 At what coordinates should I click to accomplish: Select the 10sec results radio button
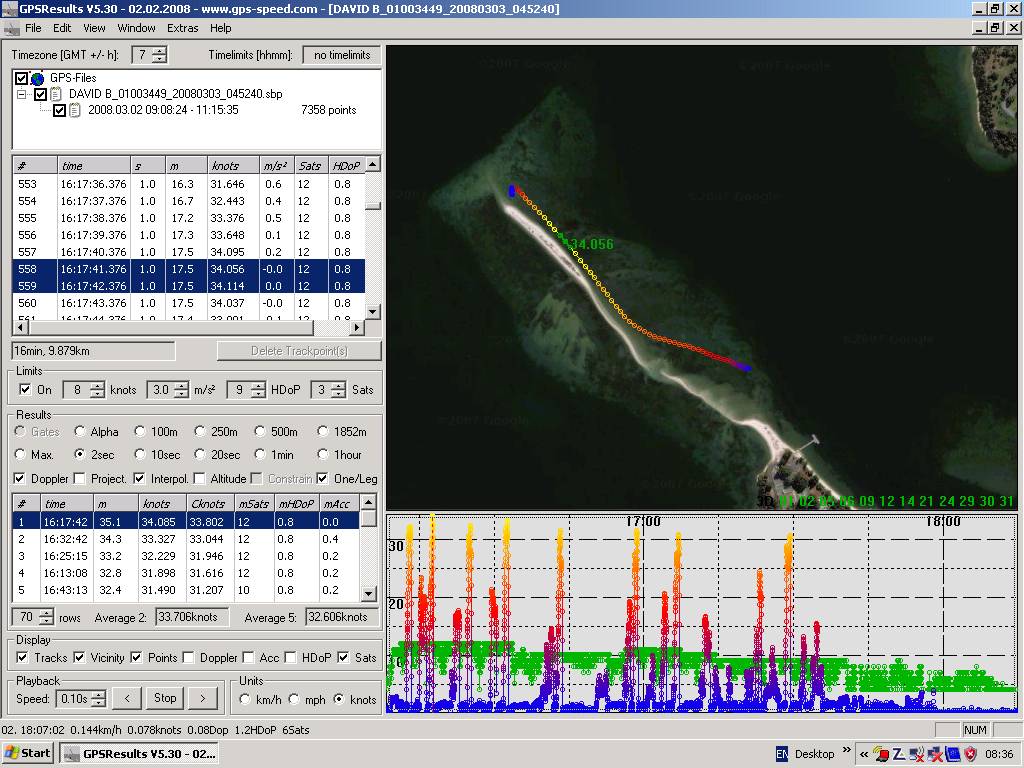pos(142,455)
